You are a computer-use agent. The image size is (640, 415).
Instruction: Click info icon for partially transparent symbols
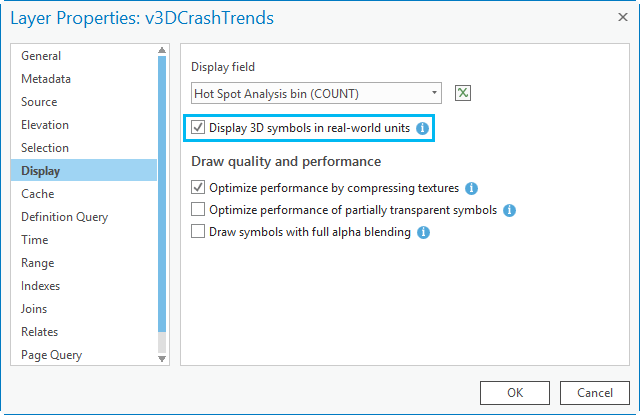click(509, 210)
